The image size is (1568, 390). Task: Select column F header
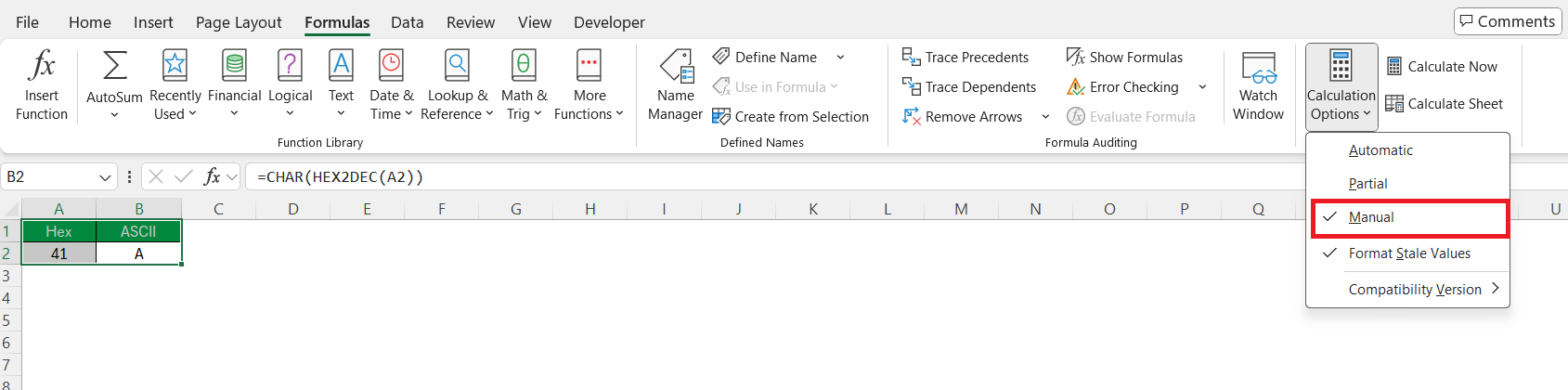point(441,209)
